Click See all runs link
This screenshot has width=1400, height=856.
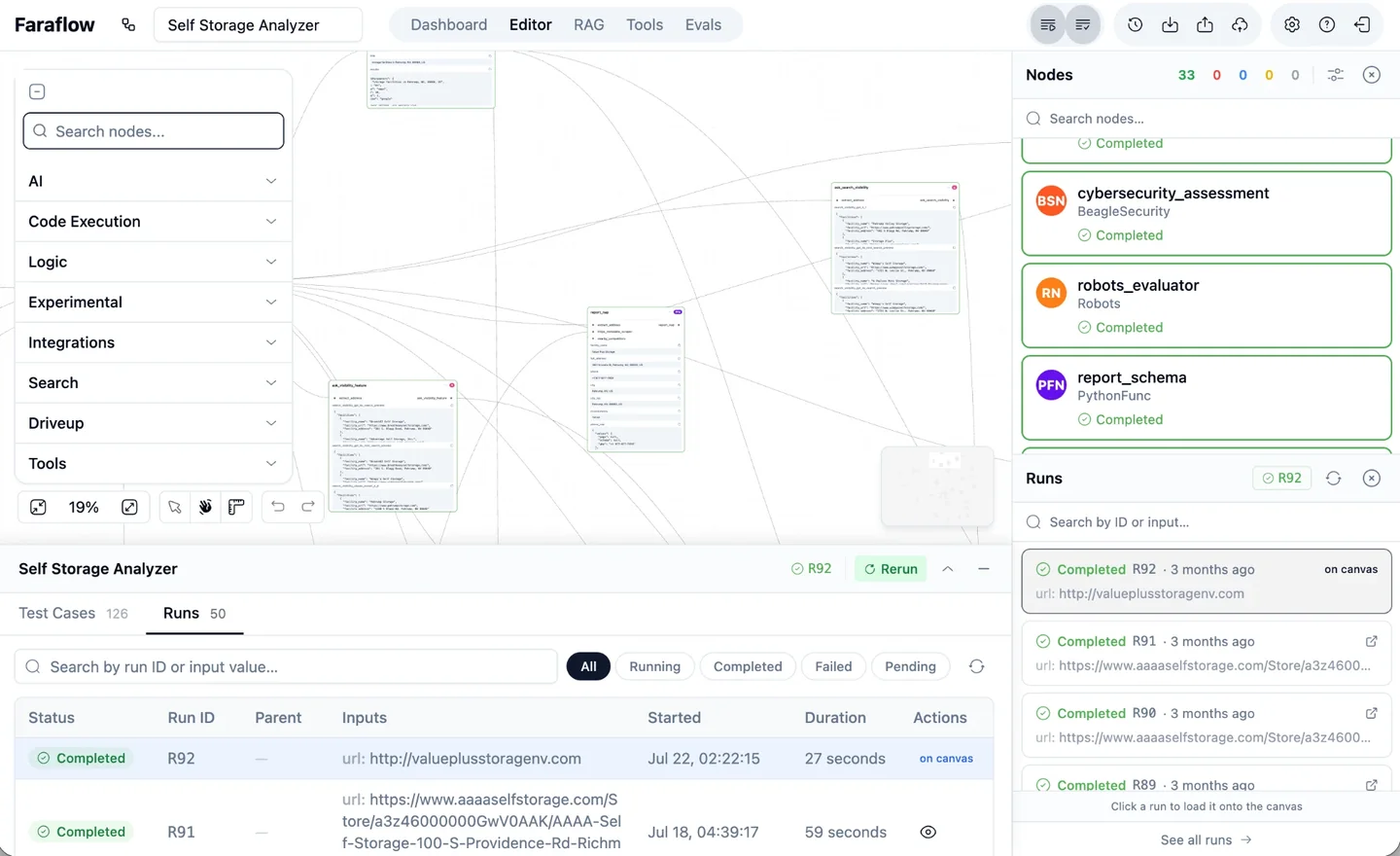click(1206, 840)
